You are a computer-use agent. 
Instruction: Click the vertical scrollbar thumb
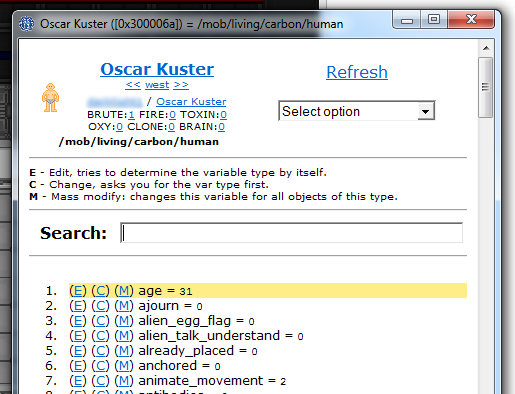tap(486, 87)
